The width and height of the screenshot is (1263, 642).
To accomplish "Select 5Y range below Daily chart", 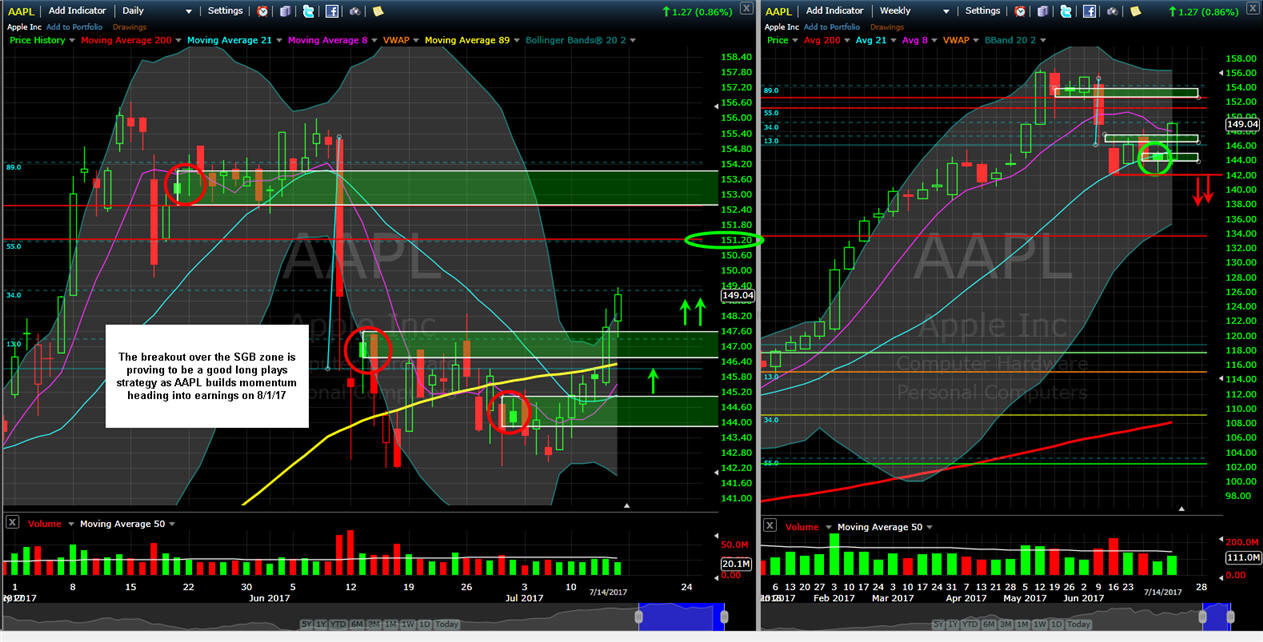I will [306, 624].
